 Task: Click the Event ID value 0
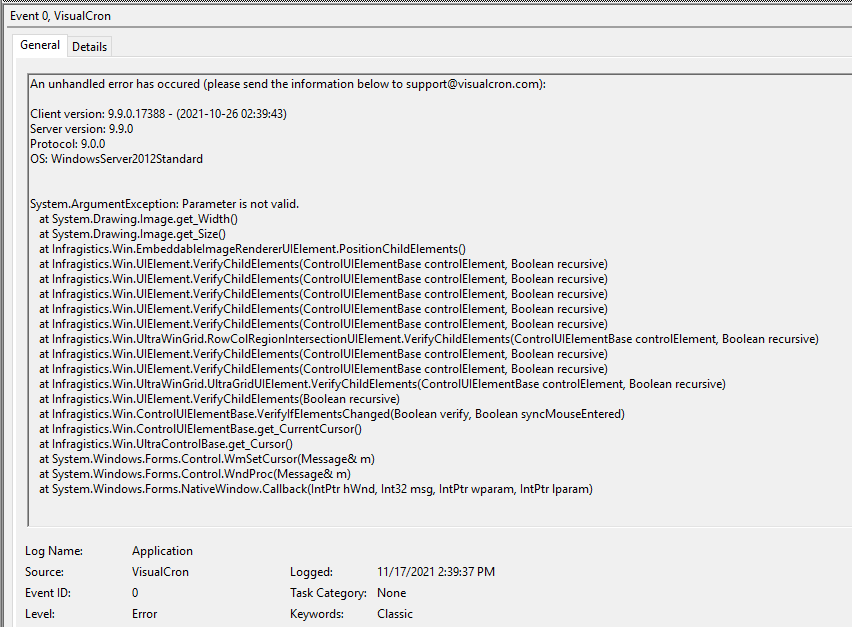point(135,593)
